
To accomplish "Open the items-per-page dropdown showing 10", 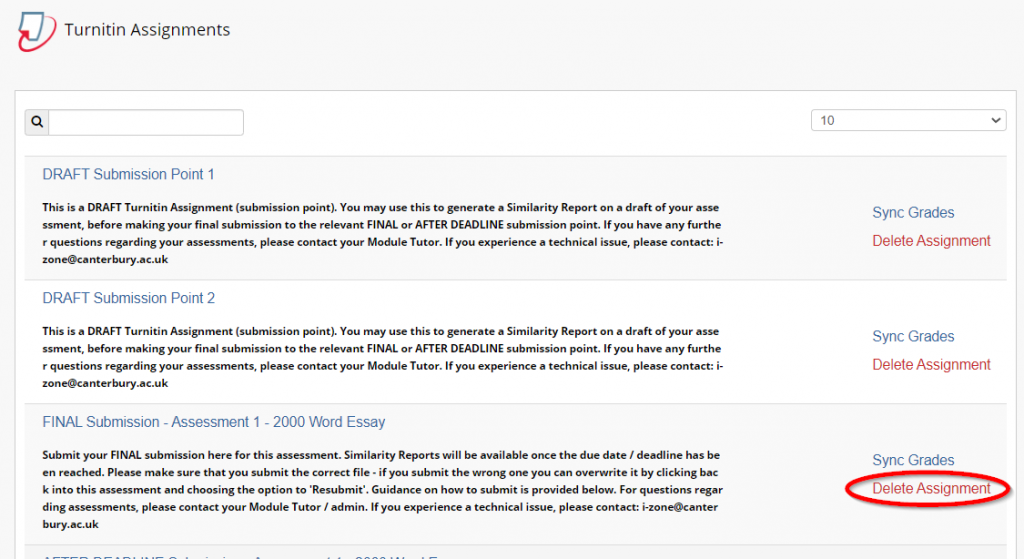I will pos(908,120).
